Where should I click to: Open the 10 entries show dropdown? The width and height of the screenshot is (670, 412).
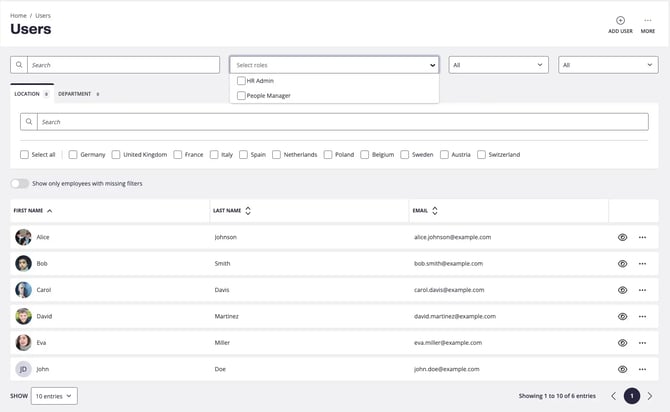tap(54, 396)
